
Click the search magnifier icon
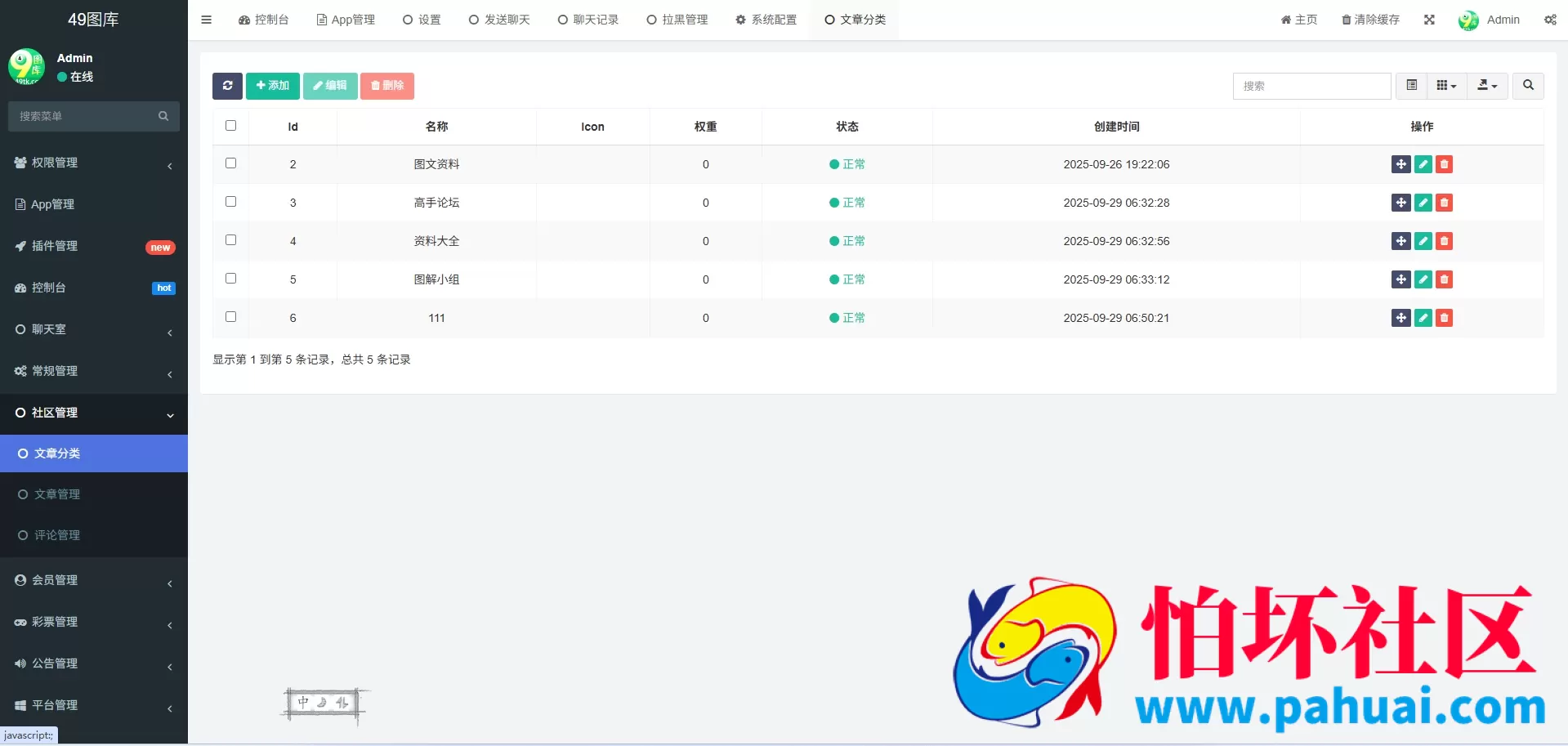tap(1526, 86)
